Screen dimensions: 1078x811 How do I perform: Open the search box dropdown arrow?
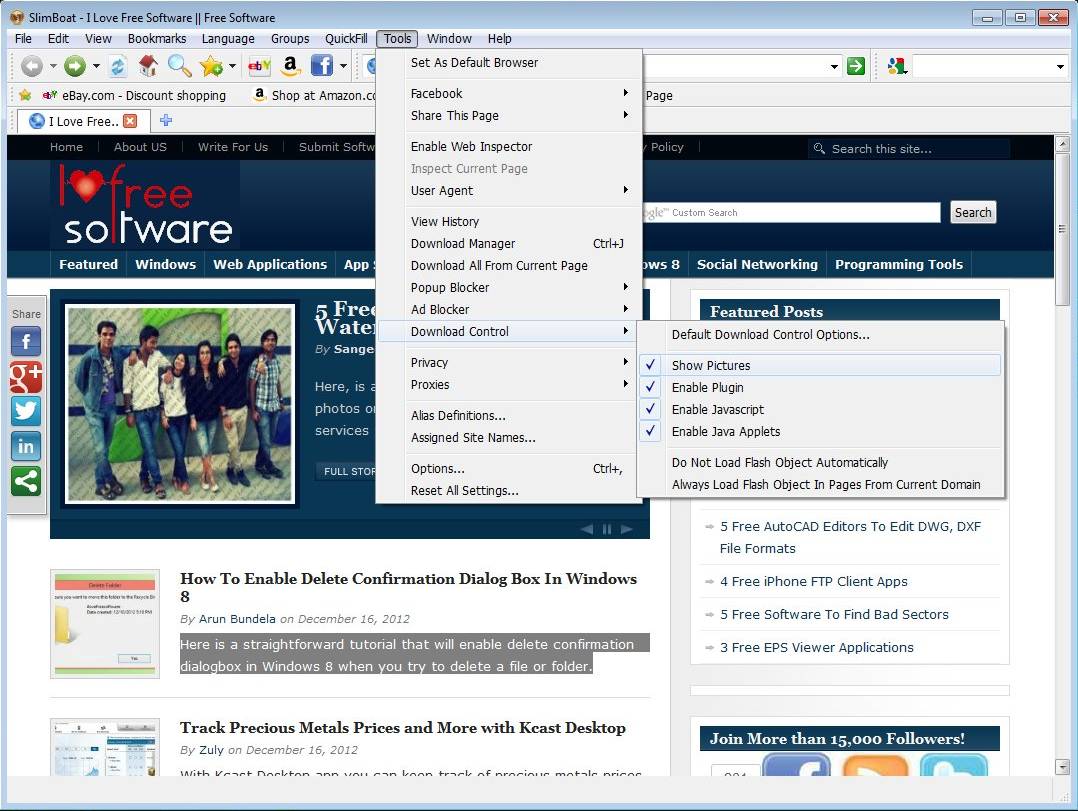click(1059, 67)
